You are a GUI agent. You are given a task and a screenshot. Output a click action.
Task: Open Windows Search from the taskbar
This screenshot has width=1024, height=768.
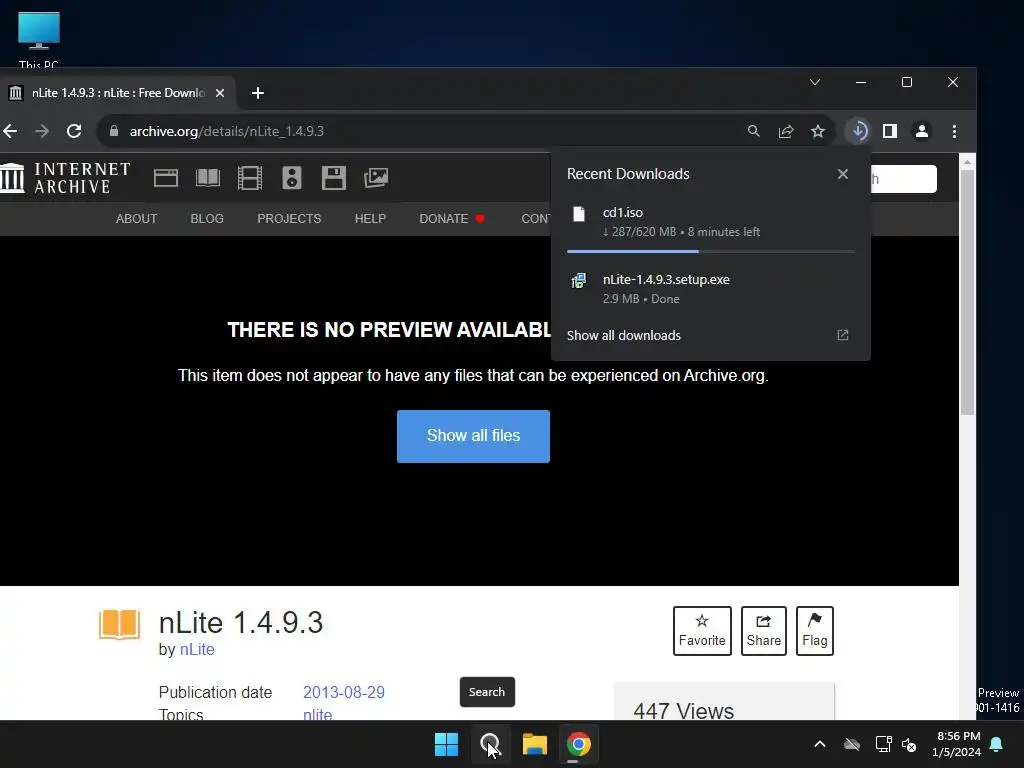[x=490, y=744]
